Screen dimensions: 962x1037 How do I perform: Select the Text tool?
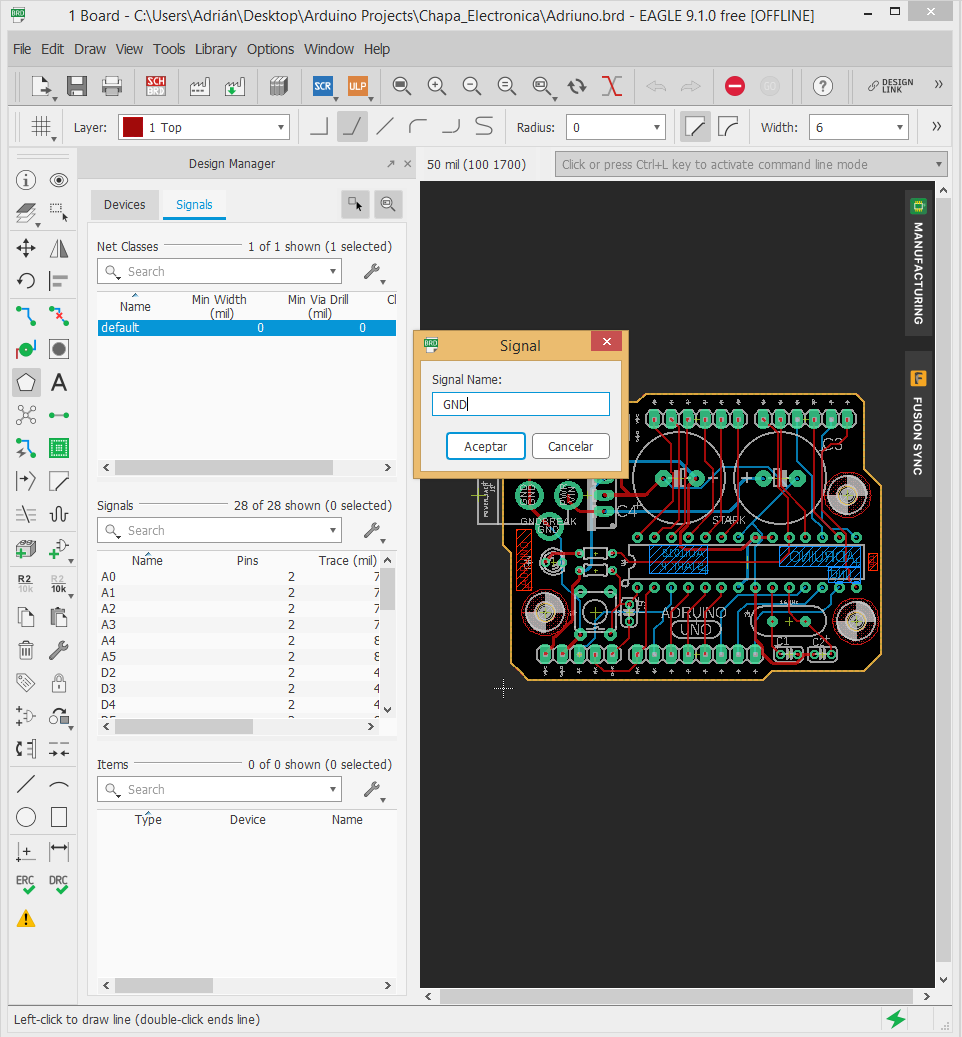click(59, 382)
